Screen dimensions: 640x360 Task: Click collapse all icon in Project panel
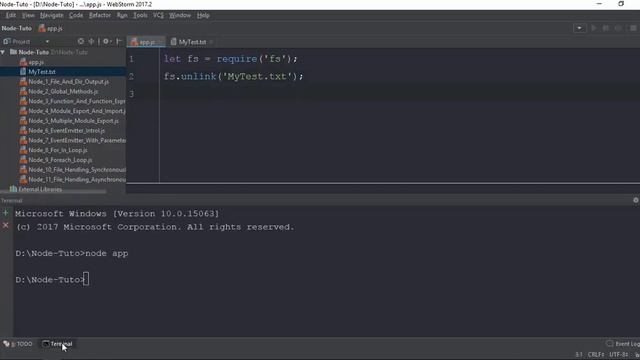tap(91, 41)
